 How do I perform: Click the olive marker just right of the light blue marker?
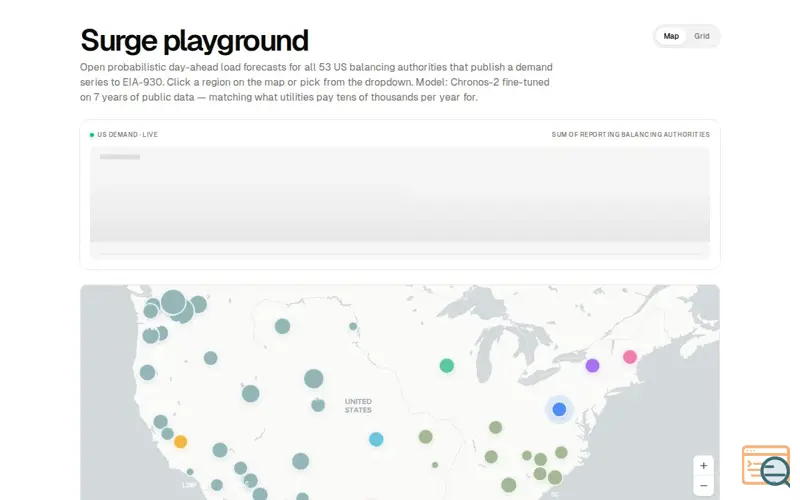[x=426, y=437]
